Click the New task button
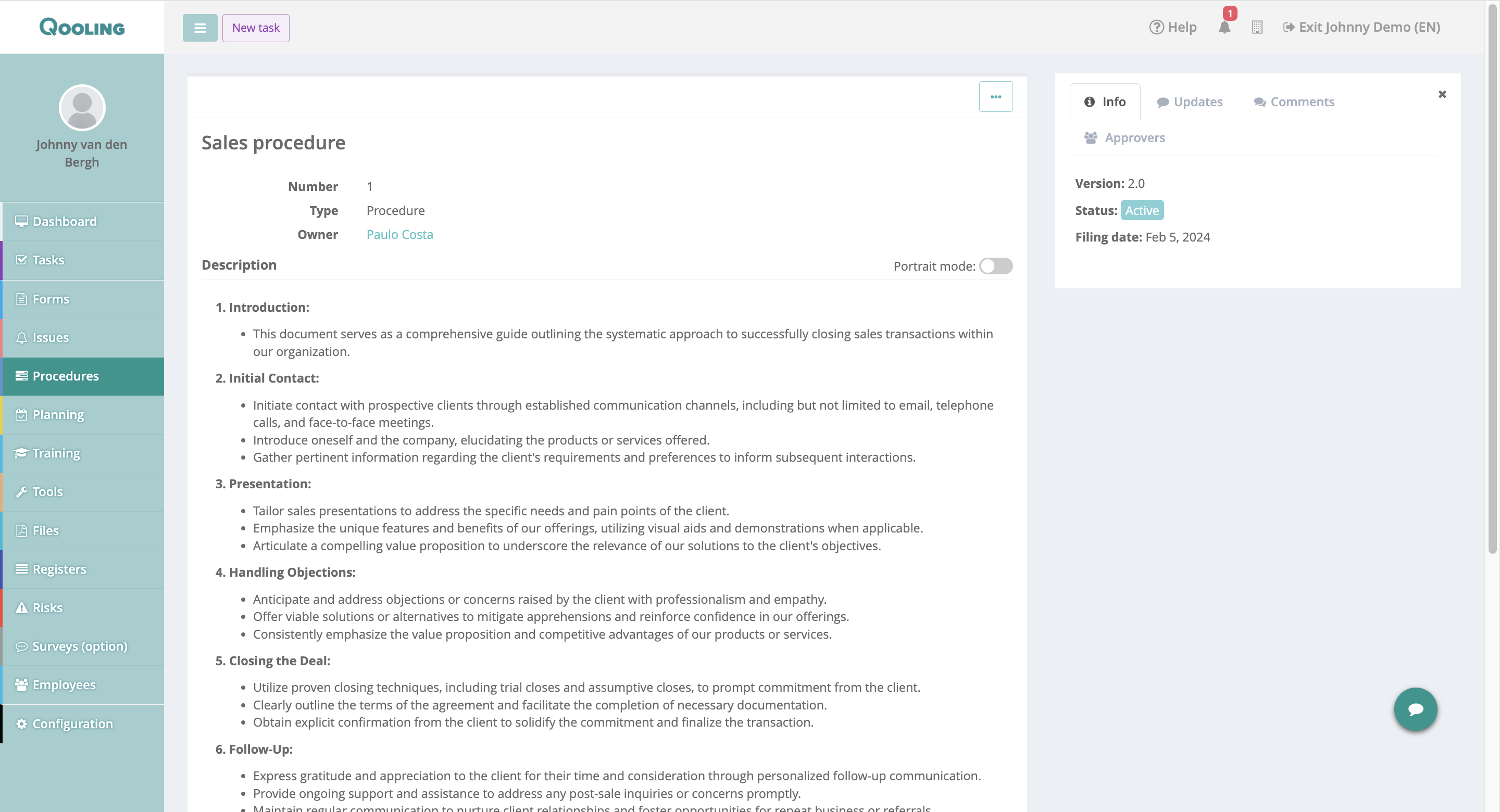This screenshot has height=812, width=1500. coord(256,28)
